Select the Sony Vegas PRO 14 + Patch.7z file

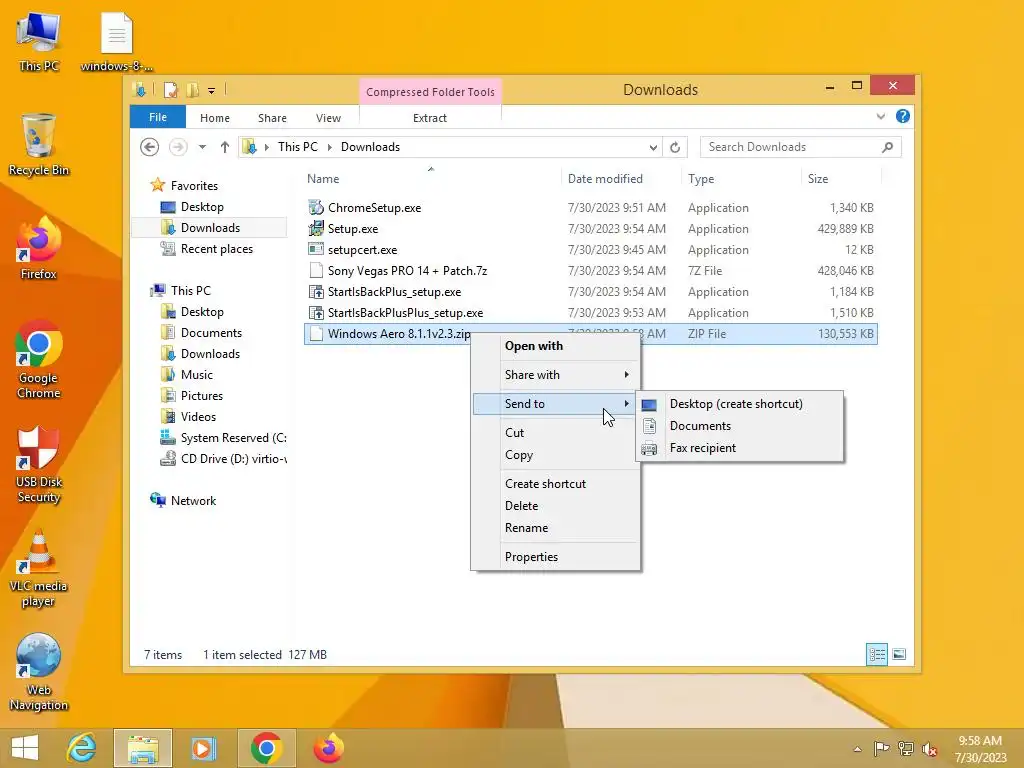pos(590,271)
